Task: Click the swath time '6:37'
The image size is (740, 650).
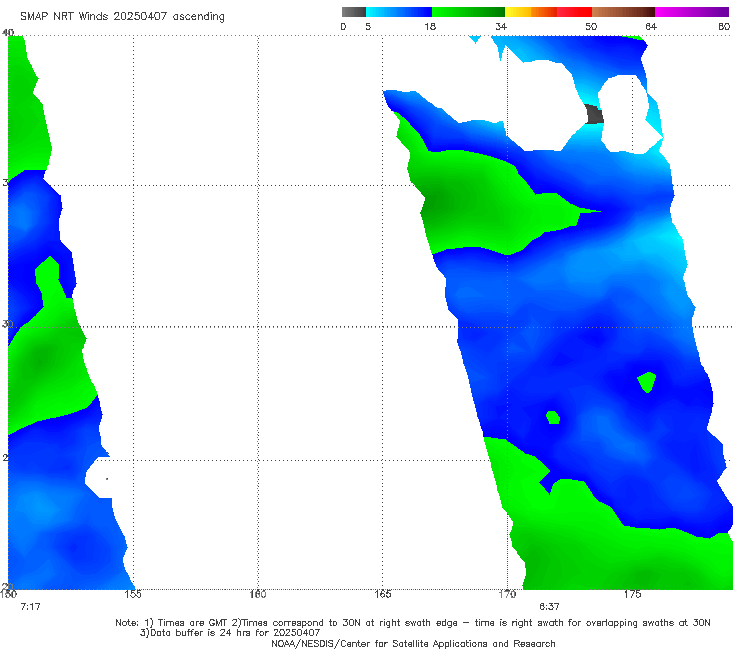Action: click(x=549, y=607)
